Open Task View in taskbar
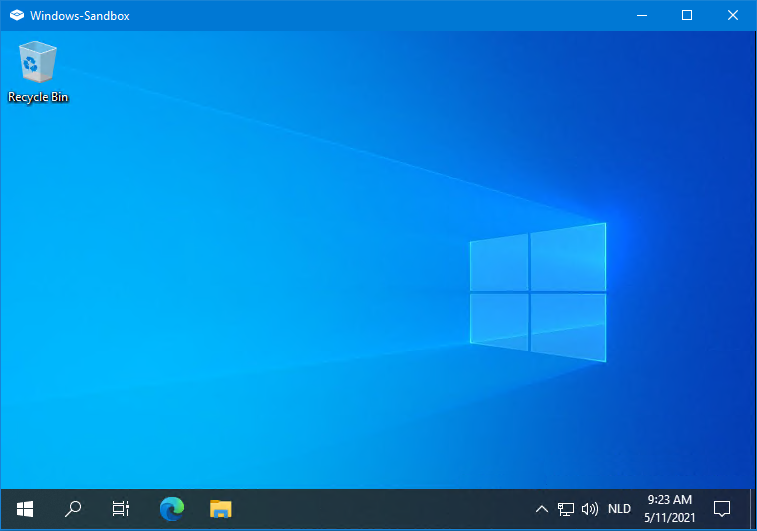This screenshot has width=757, height=531. coord(121,509)
